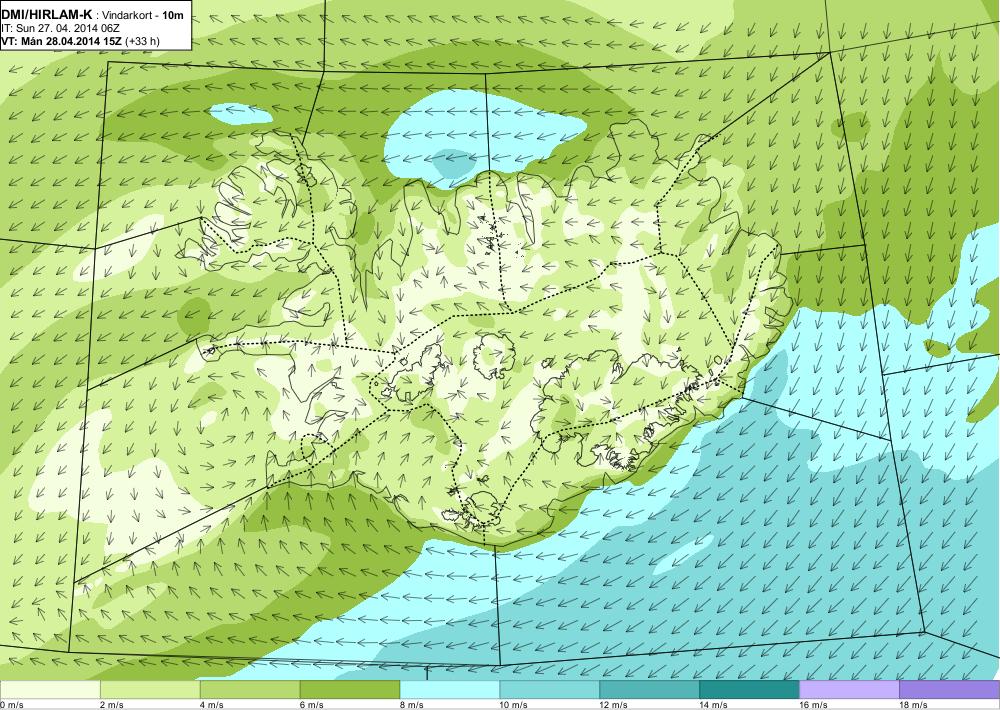Select the '(+33 h)' forecast offset text
This screenshot has height=710, width=1000.
(143, 41)
